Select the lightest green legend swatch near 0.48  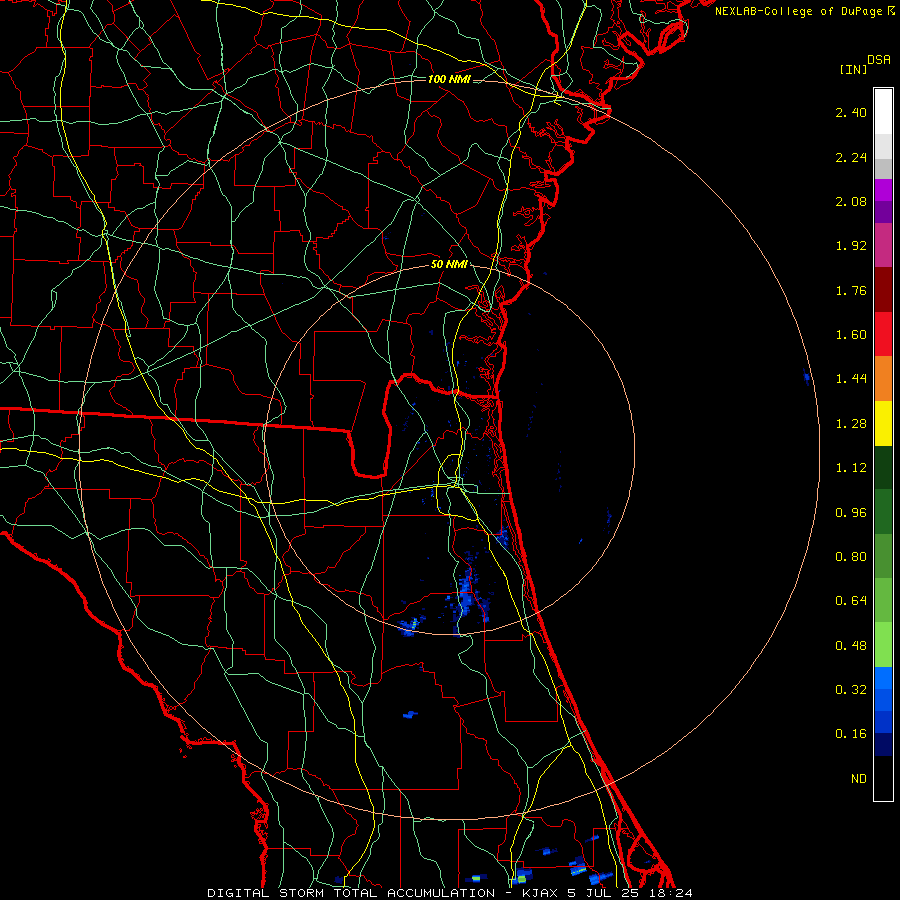tap(883, 645)
